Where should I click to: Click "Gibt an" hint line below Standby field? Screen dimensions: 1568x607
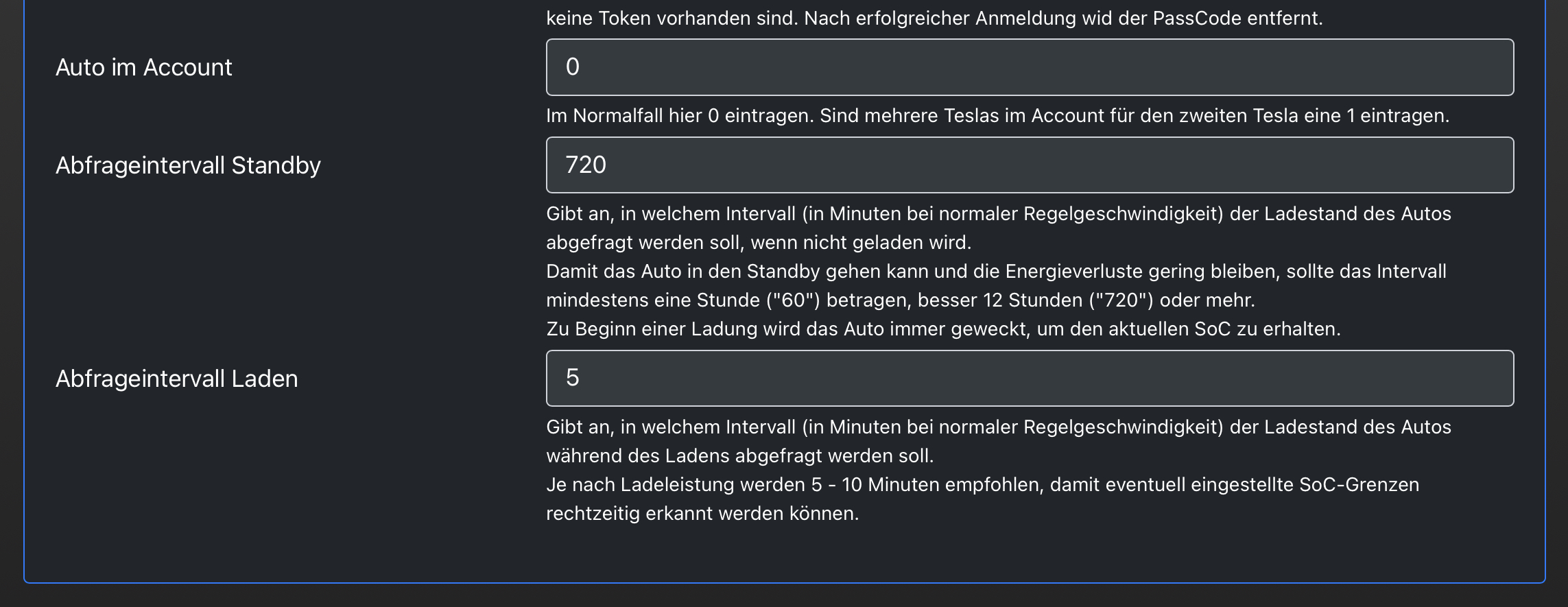[998, 214]
